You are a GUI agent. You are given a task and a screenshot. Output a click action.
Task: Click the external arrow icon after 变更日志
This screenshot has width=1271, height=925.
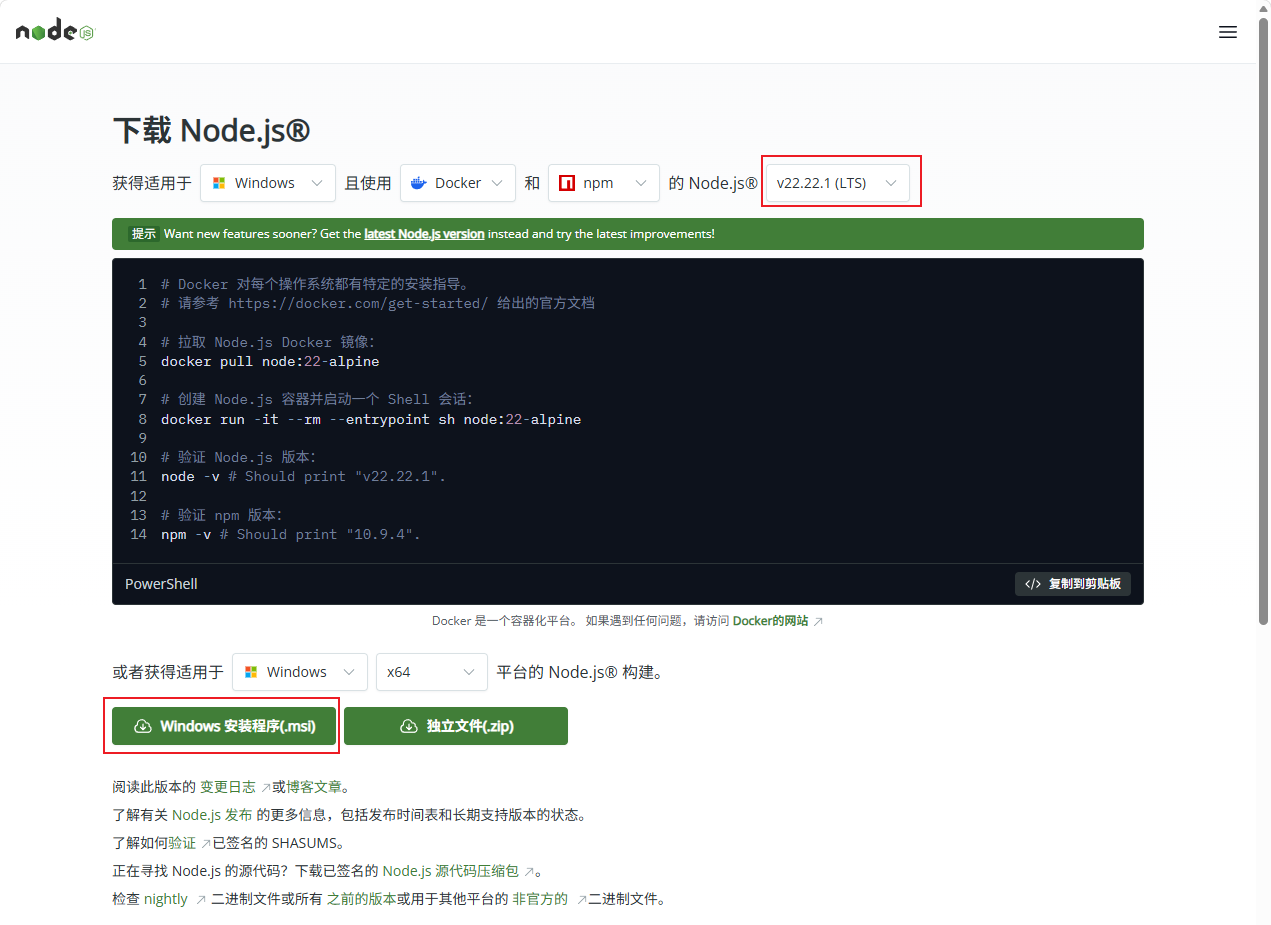(266, 787)
